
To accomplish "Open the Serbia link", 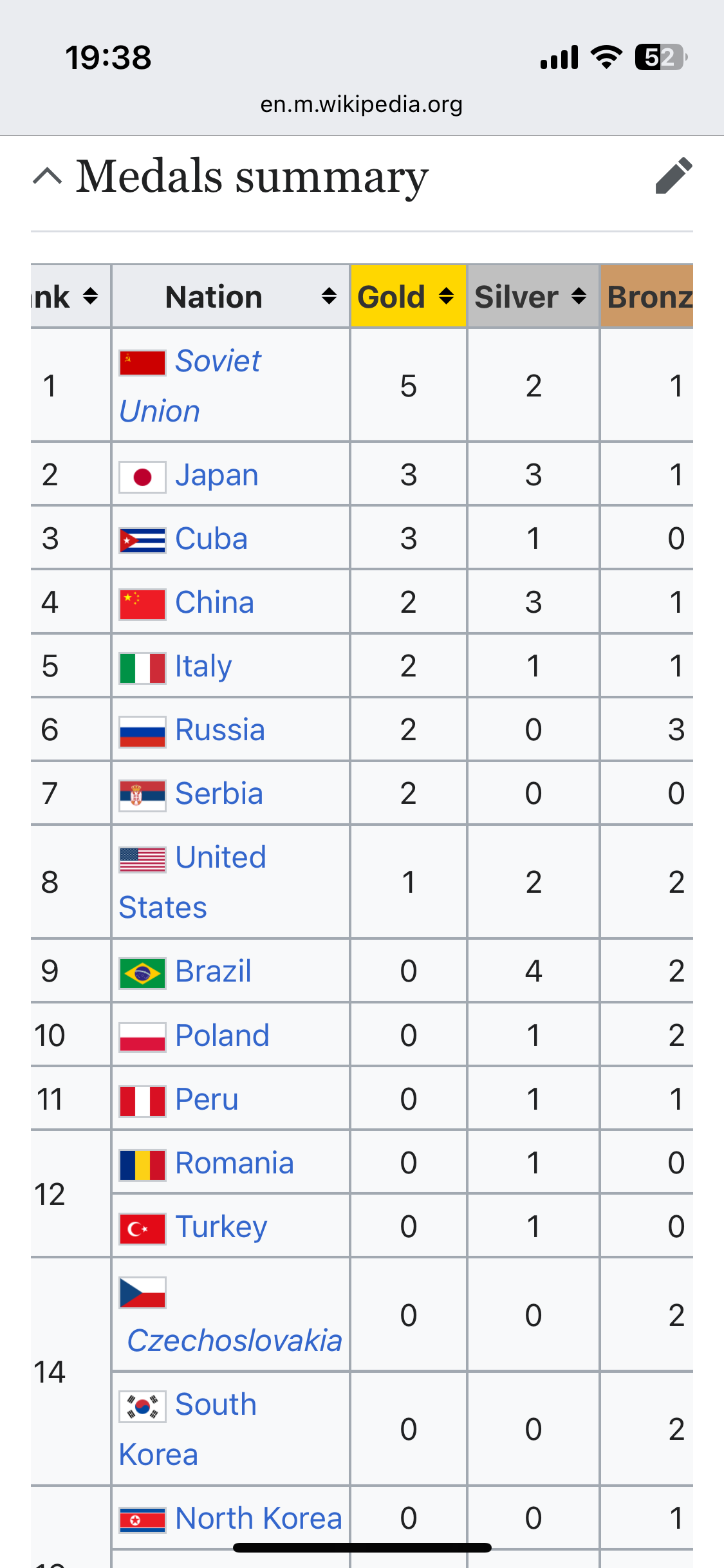I will click(219, 794).
